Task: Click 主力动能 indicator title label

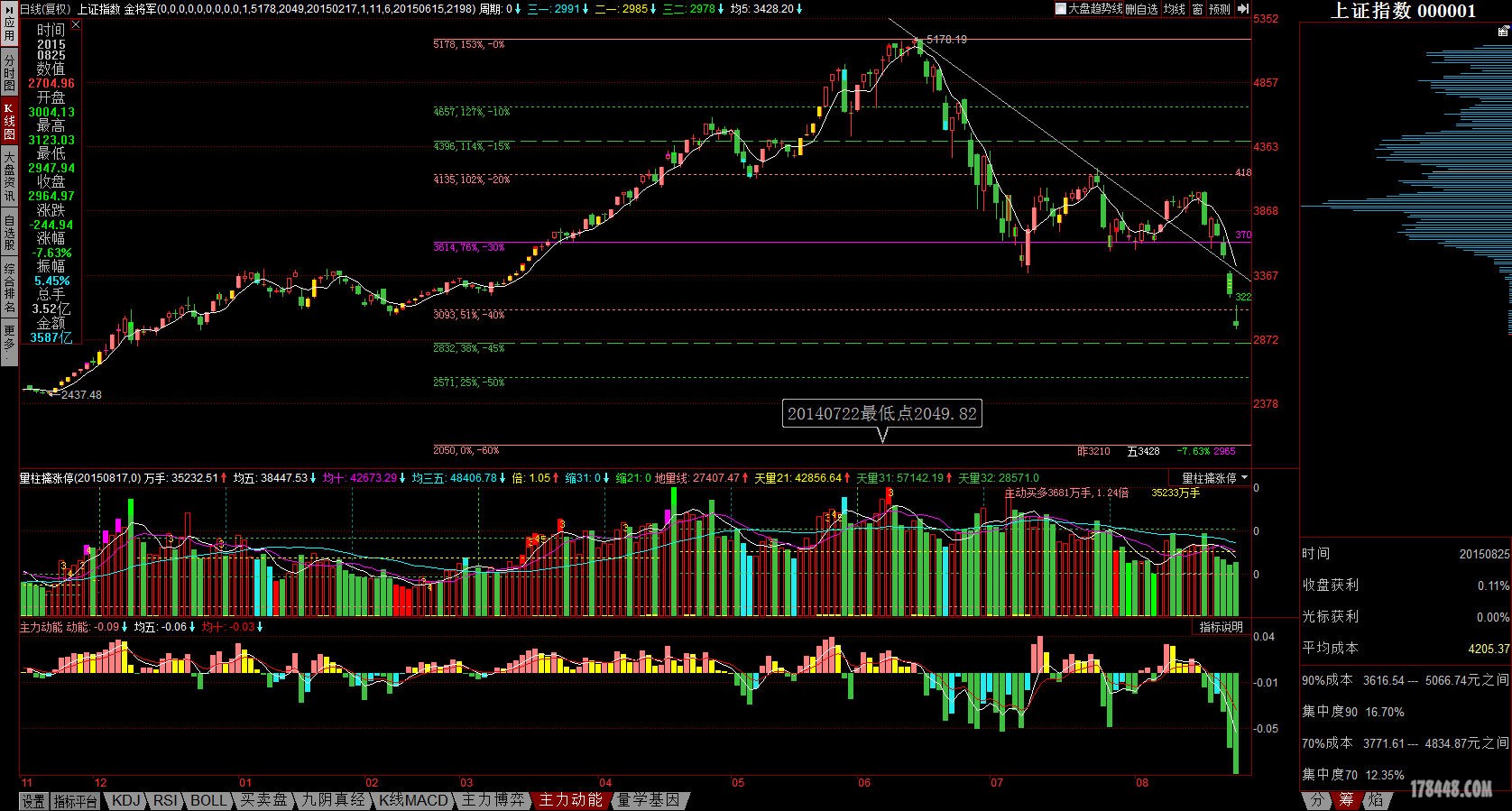Action: (x=41, y=627)
